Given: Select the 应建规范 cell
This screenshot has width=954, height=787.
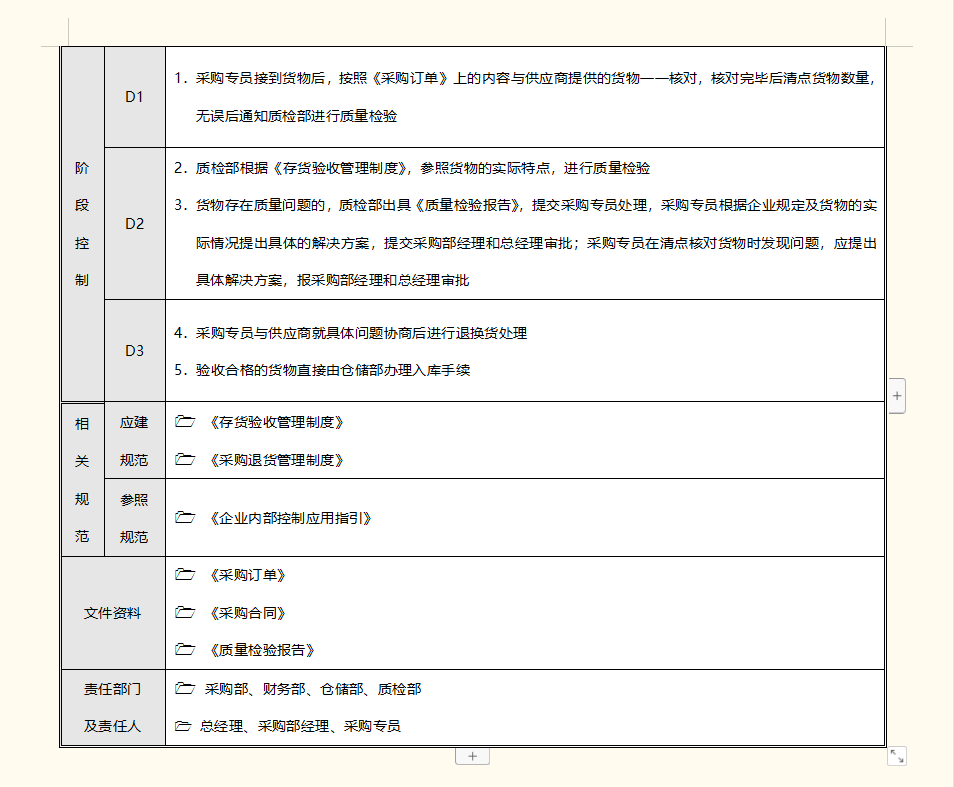Looking at the screenshot, I should [x=134, y=441].
